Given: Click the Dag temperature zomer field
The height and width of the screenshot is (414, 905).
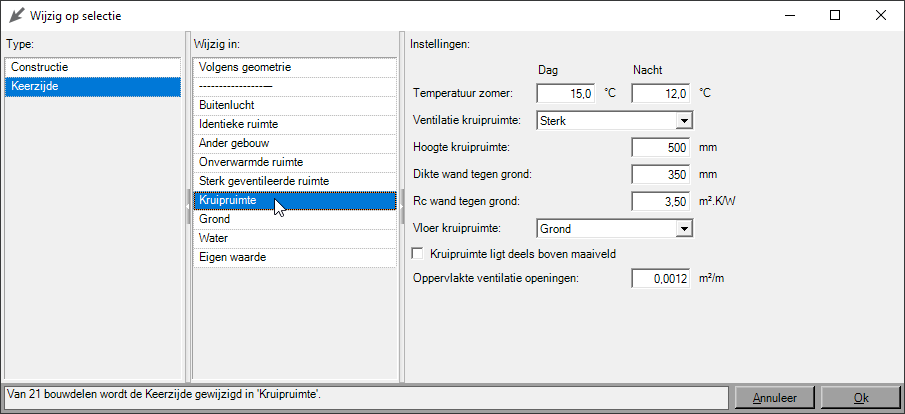Looking at the screenshot, I should coord(565,94).
